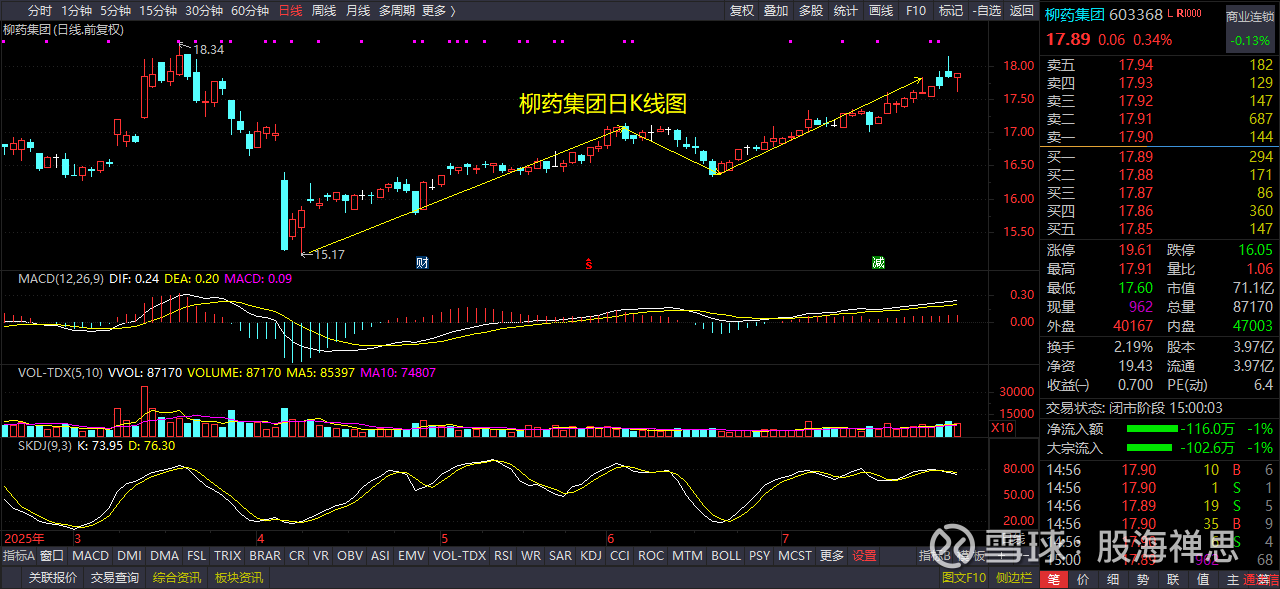Select the MCST indicator tab
The image size is (1280, 589).
[x=796, y=556]
